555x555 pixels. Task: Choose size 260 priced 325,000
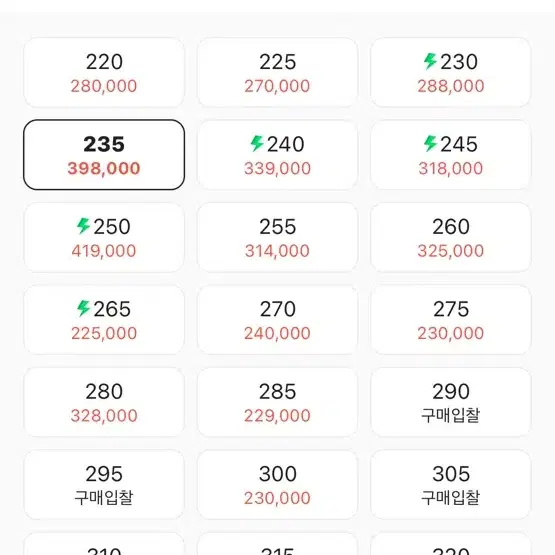pyautogui.click(x=451, y=237)
